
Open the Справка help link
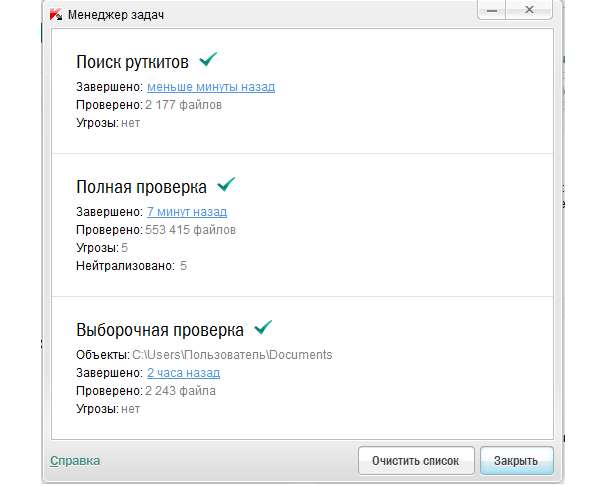(75, 461)
